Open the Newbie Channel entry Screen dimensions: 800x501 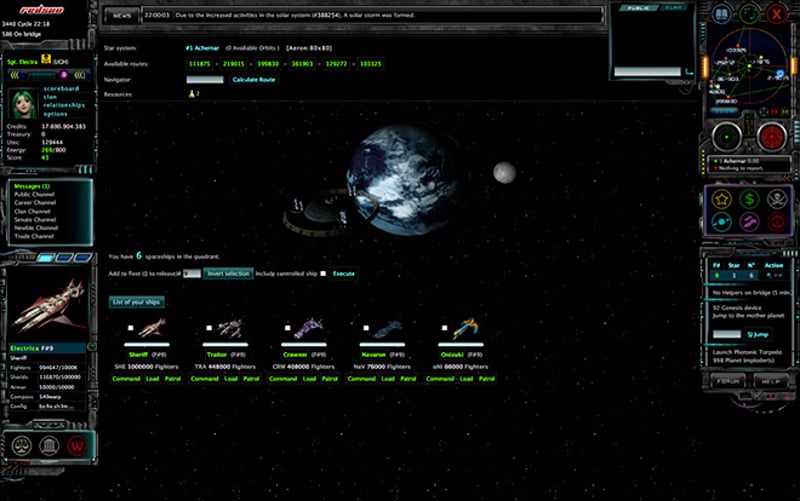(x=36, y=228)
